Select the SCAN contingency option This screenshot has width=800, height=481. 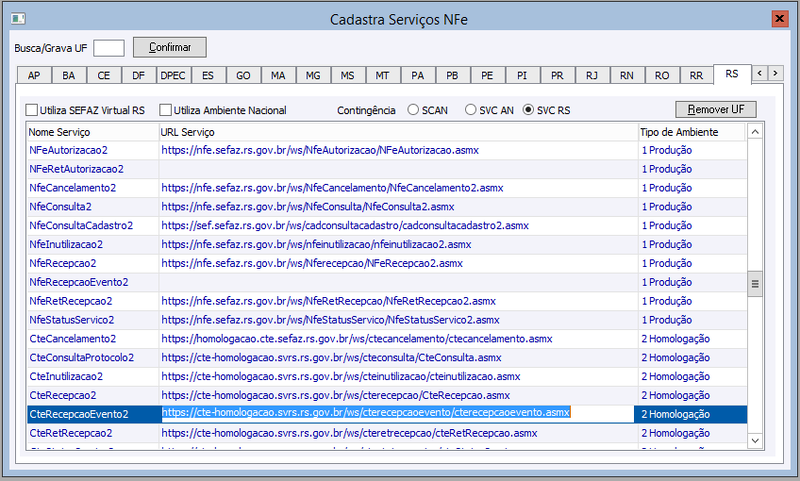[x=413, y=110]
